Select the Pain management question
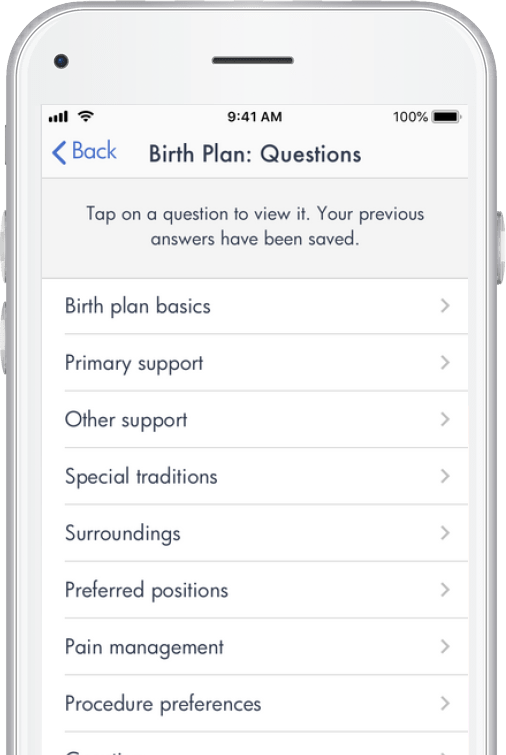506x755 pixels. coord(255,647)
